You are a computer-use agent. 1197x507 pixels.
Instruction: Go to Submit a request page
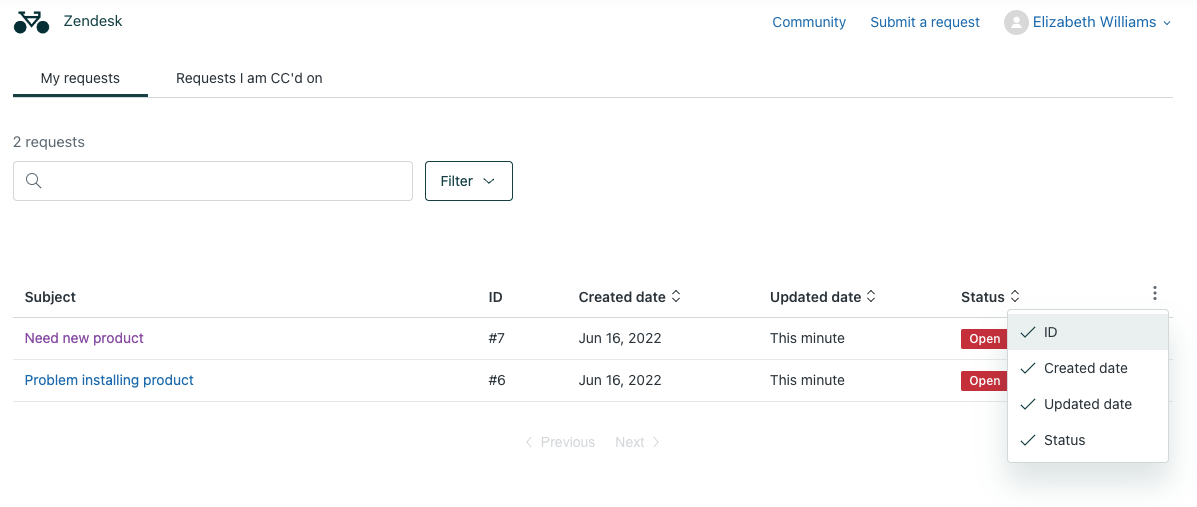coord(924,22)
